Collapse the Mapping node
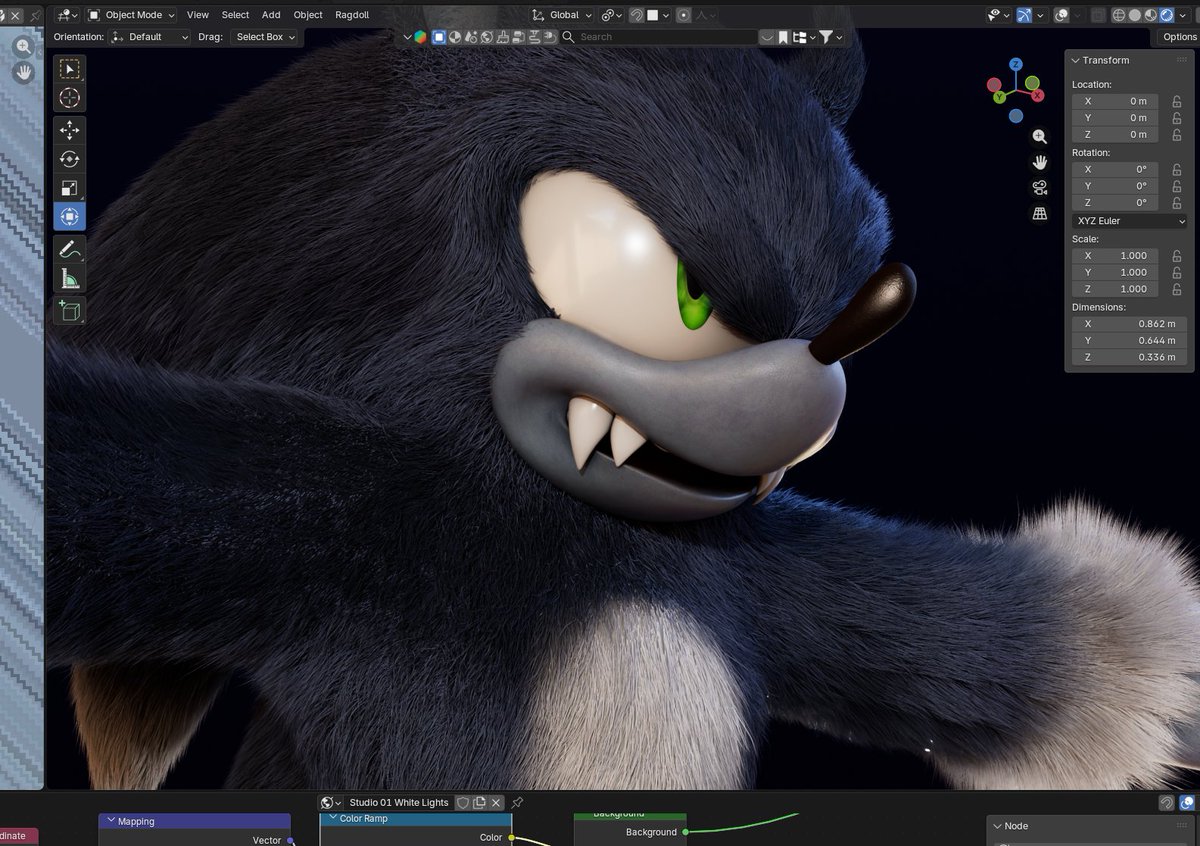This screenshot has height=846, width=1200. tap(111, 821)
